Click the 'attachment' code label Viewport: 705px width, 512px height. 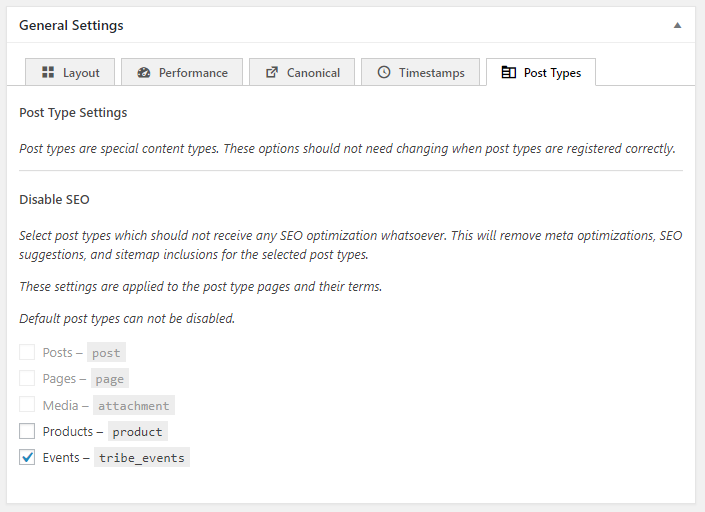[134, 405]
